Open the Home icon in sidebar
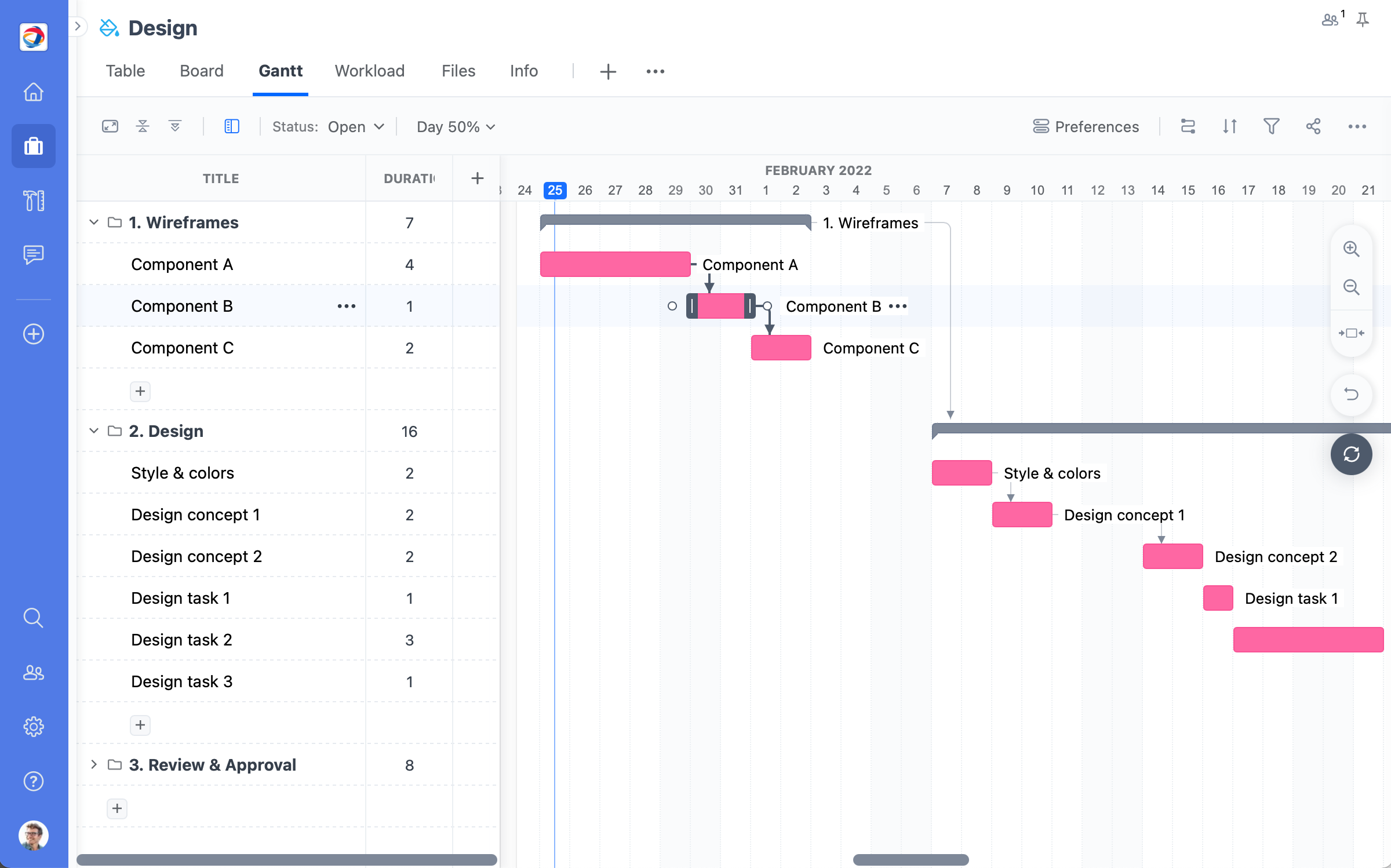 (34, 92)
